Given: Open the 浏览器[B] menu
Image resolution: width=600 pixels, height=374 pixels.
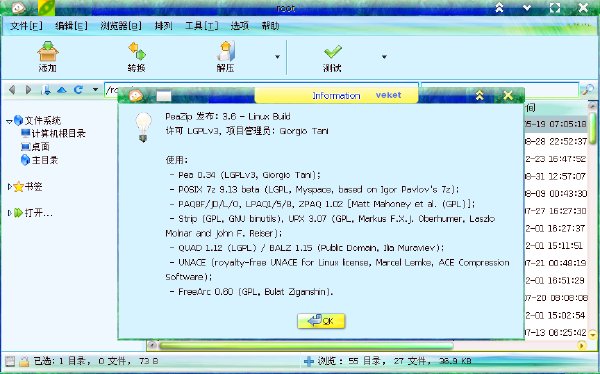Looking at the screenshot, I should click(x=121, y=26).
